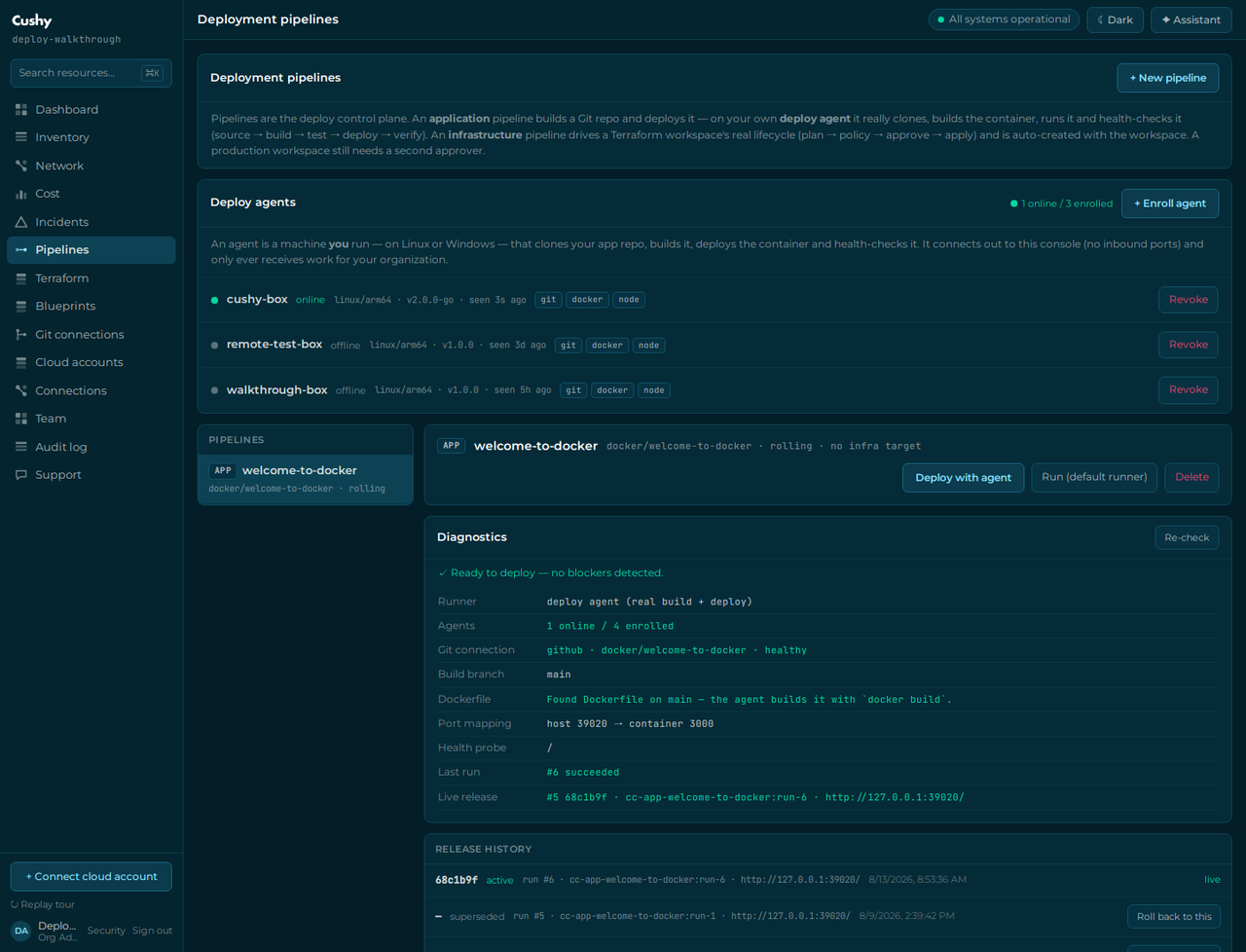Select welcome-to-docker in the Pipelines list
1246x952 pixels.
tap(306, 479)
